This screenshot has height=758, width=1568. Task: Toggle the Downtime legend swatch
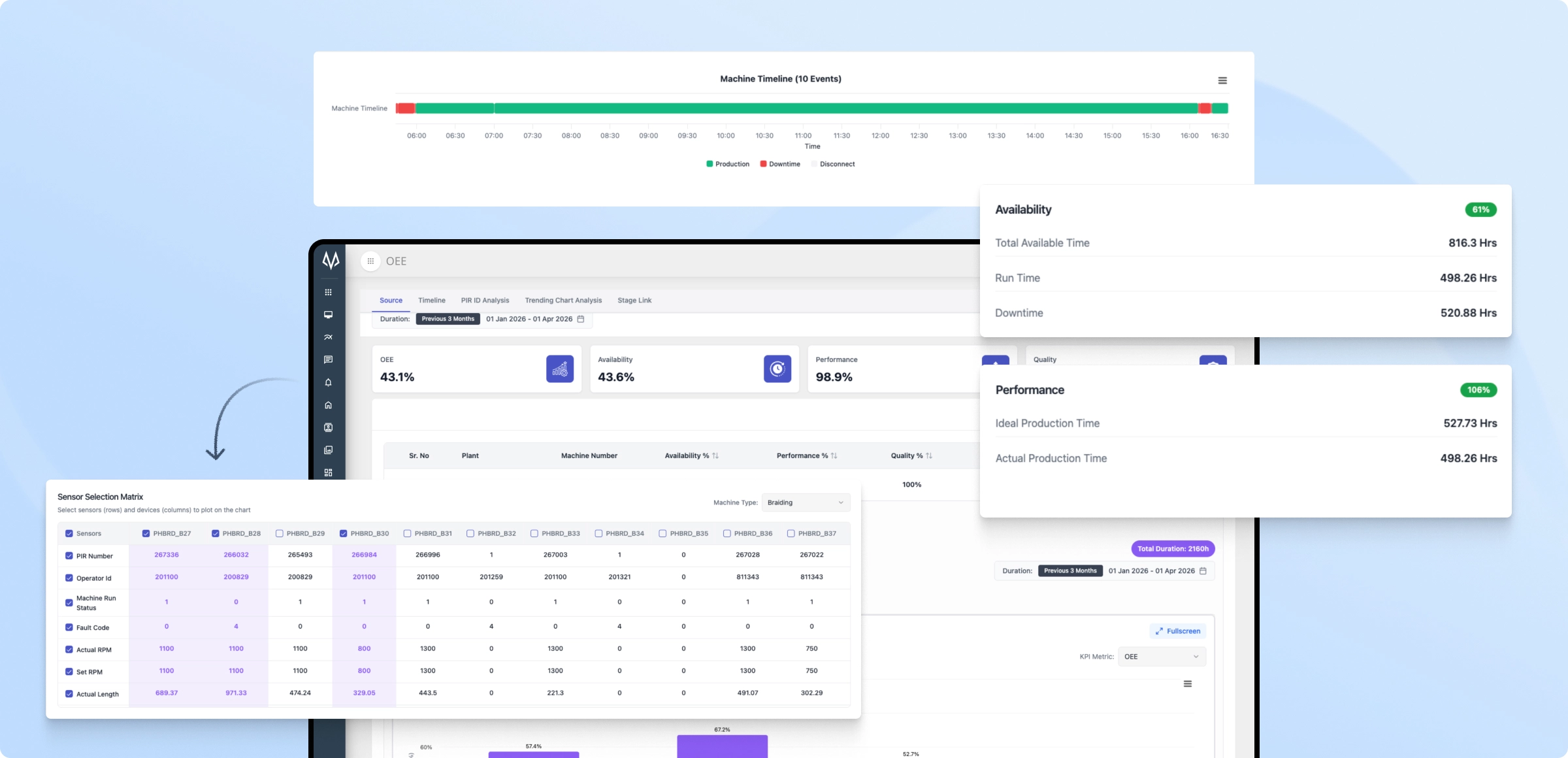[763, 164]
